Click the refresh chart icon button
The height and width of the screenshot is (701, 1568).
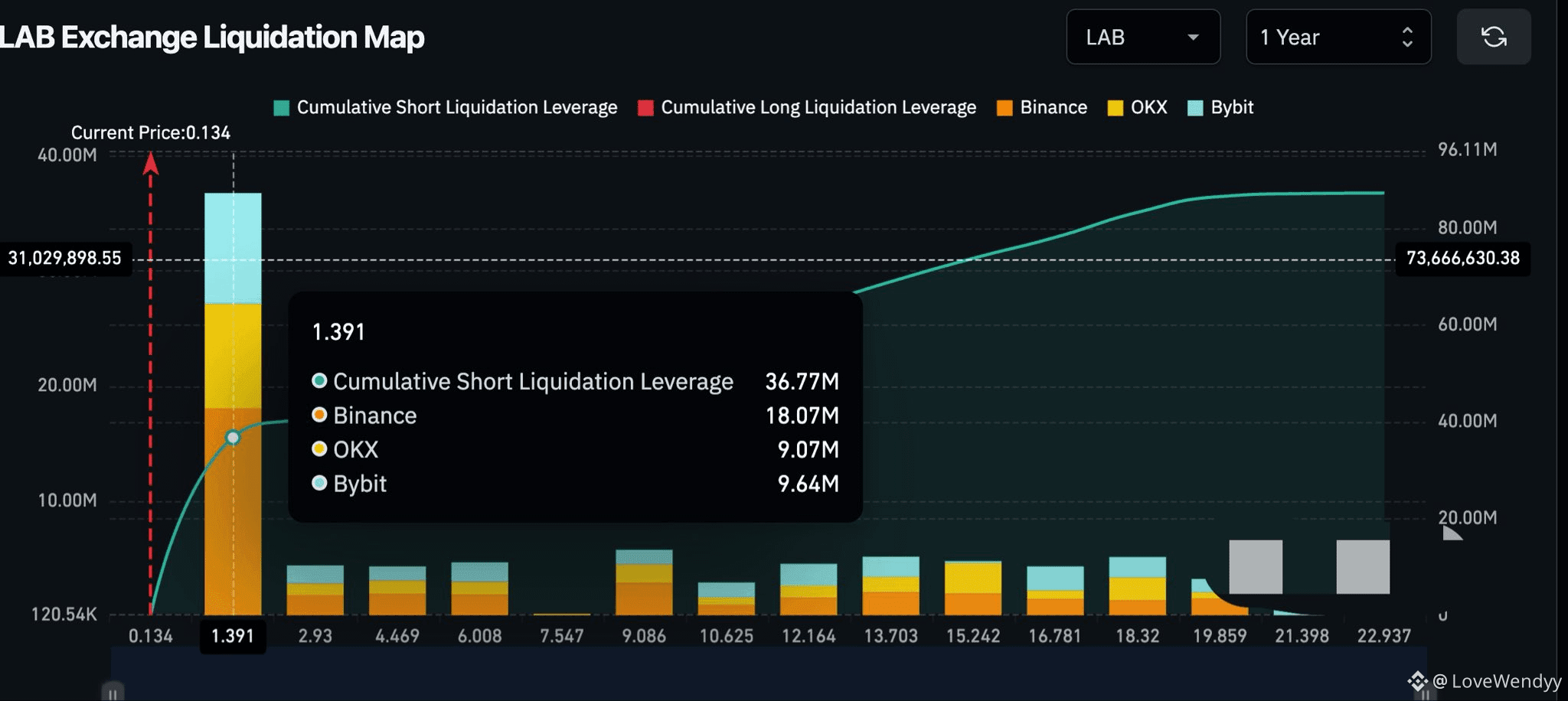coord(1494,37)
